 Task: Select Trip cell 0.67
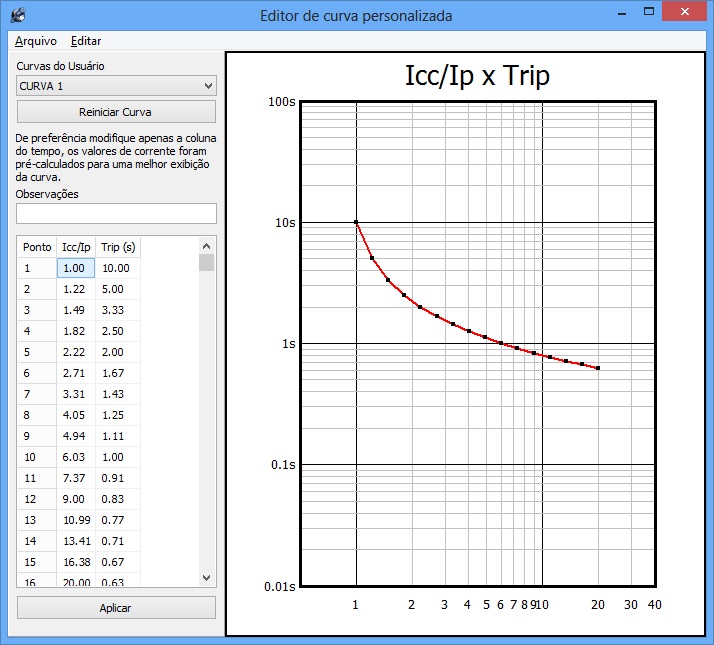(x=118, y=562)
